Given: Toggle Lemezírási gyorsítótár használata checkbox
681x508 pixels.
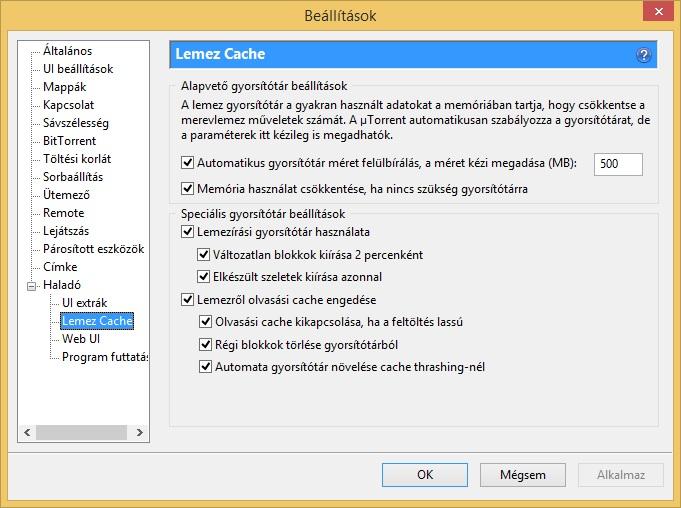Looking at the screenshot, I should 187,231.
